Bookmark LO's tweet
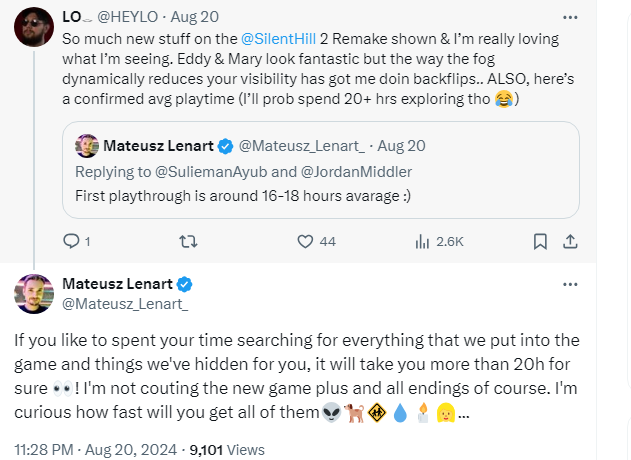631x460 pixels. click(x=540, y=241)
